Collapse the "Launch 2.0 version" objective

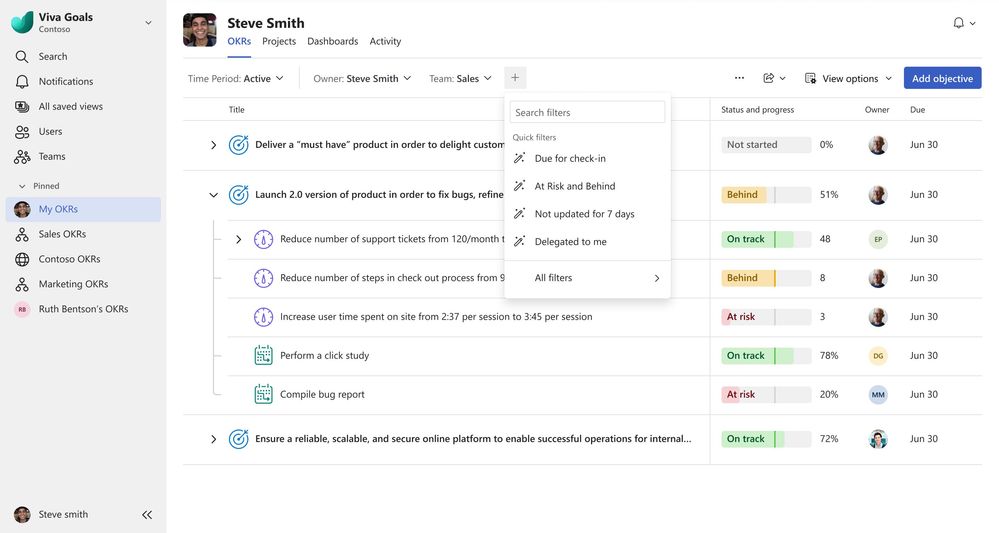[213, 195]
